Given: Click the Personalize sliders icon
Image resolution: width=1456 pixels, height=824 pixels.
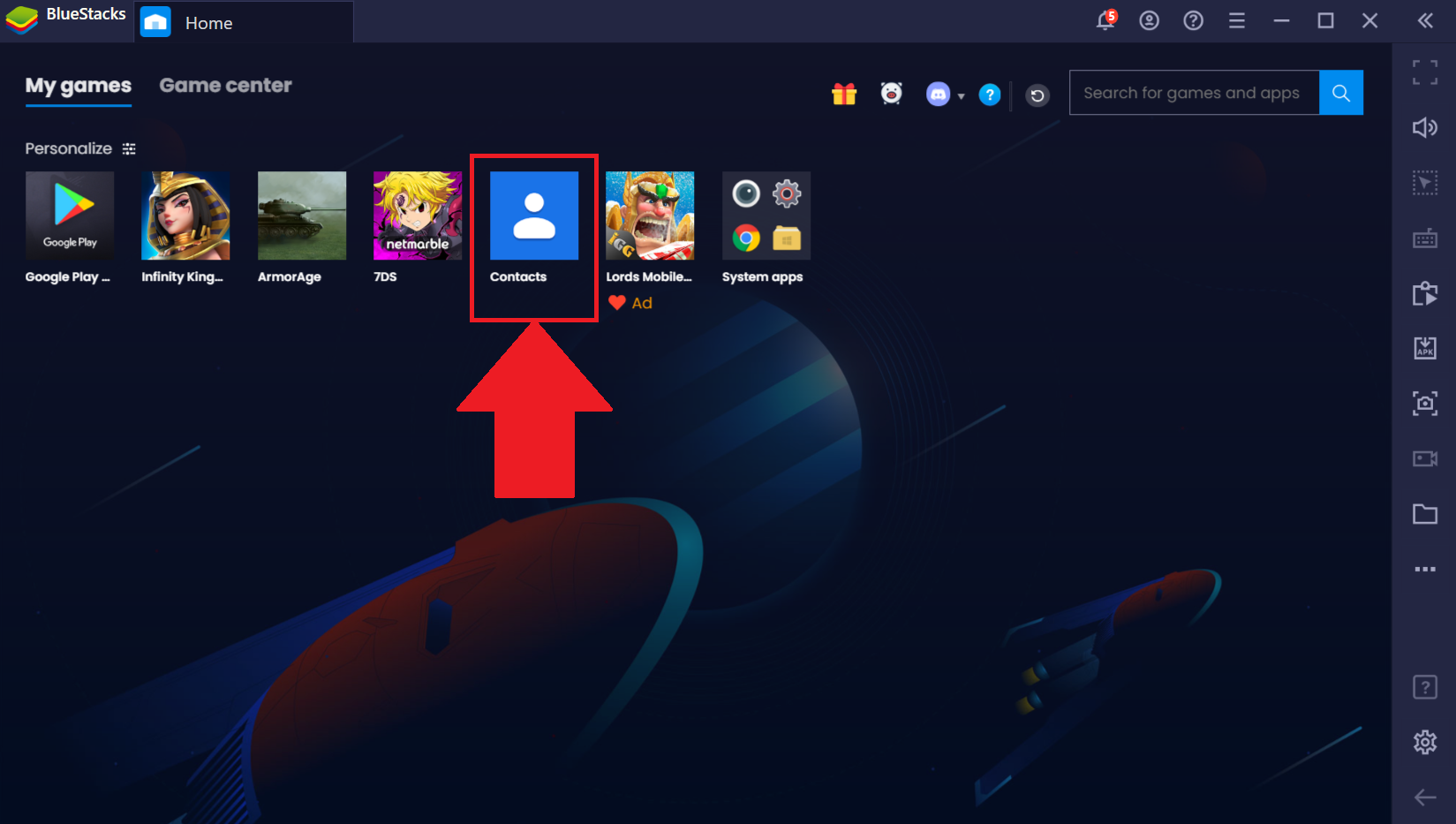Looking at the screenshot, I should [x=129, y=148].
